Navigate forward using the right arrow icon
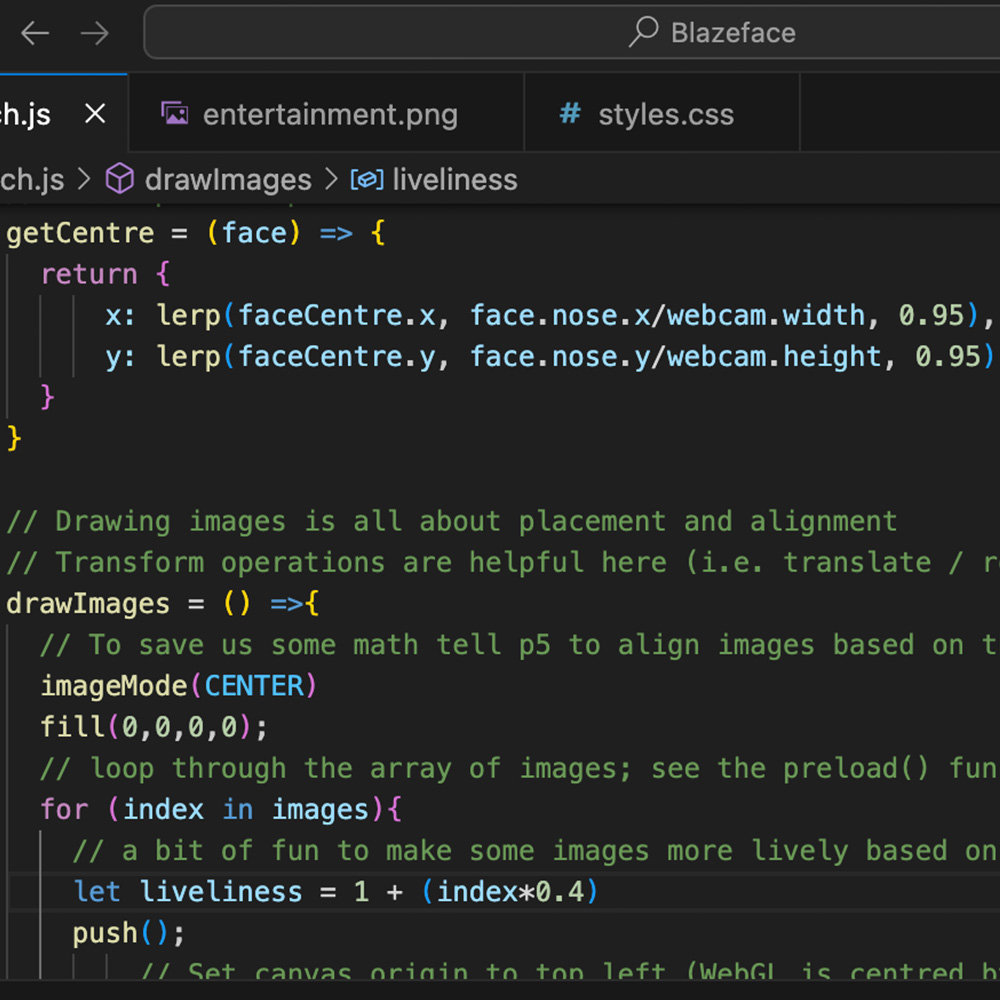1000x1000 pixels. [x=95, y=33]
